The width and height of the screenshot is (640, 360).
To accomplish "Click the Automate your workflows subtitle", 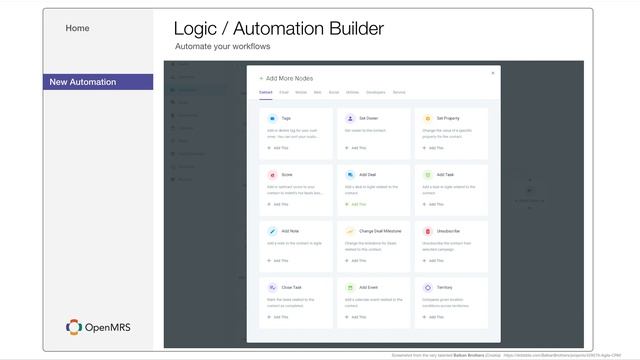I will pyautogui.click(x=222, y=47).
